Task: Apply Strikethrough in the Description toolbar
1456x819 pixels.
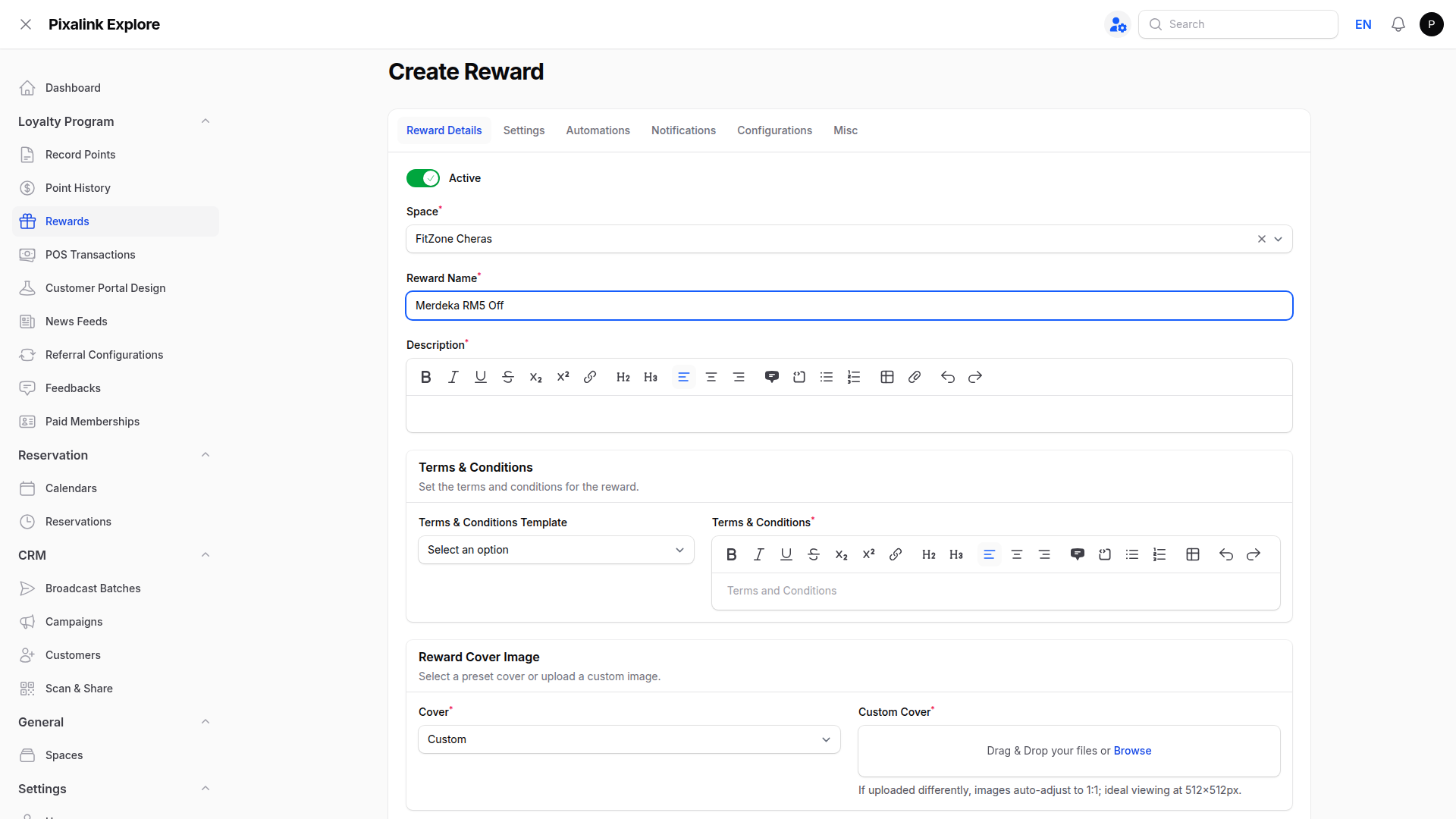Action: pyautogui.click(x=508, y=377)
